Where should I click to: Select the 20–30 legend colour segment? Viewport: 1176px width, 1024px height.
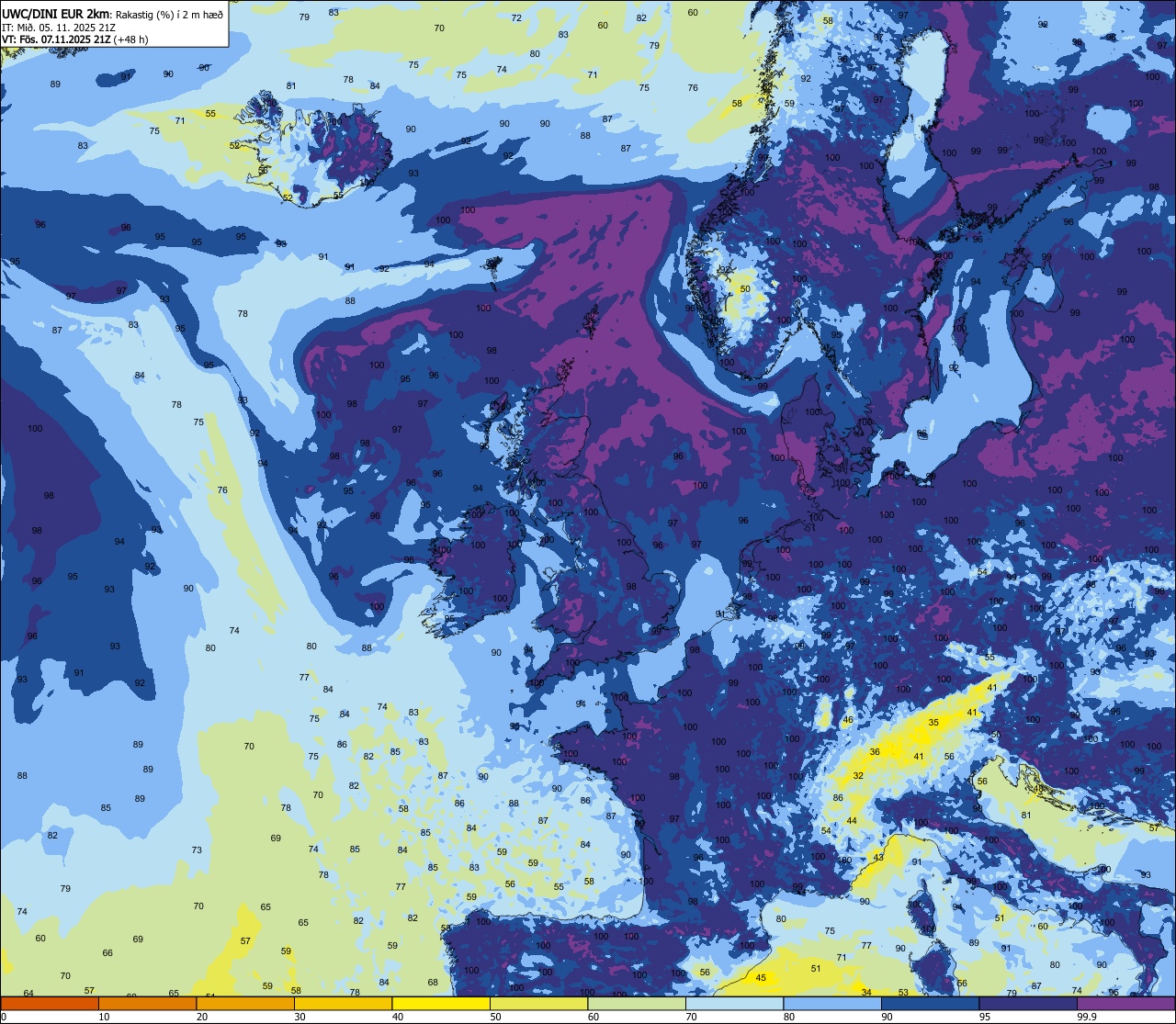point(245,1004)
